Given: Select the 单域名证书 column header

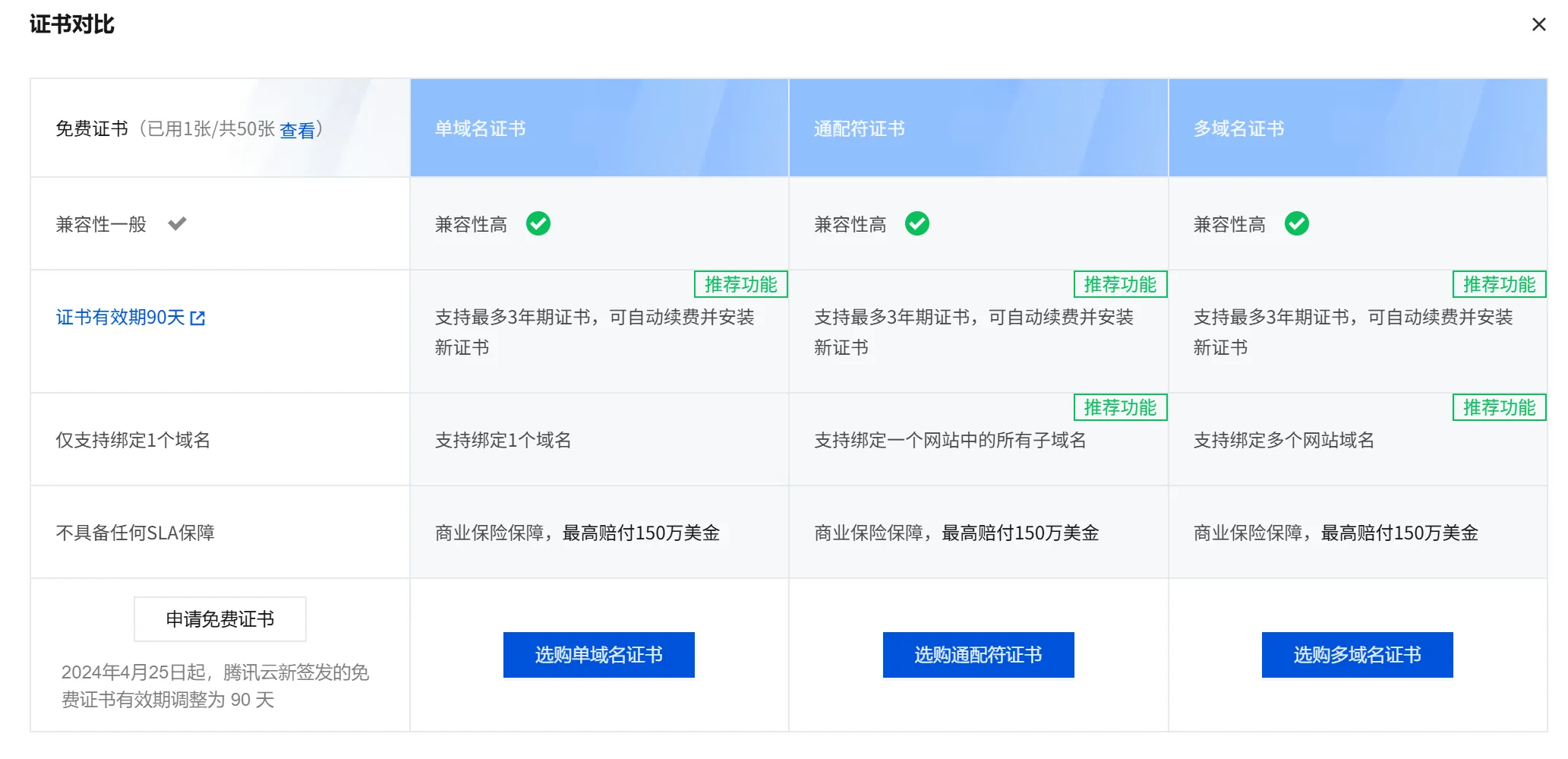Looking at the screenshot, I should click(599, 128).
